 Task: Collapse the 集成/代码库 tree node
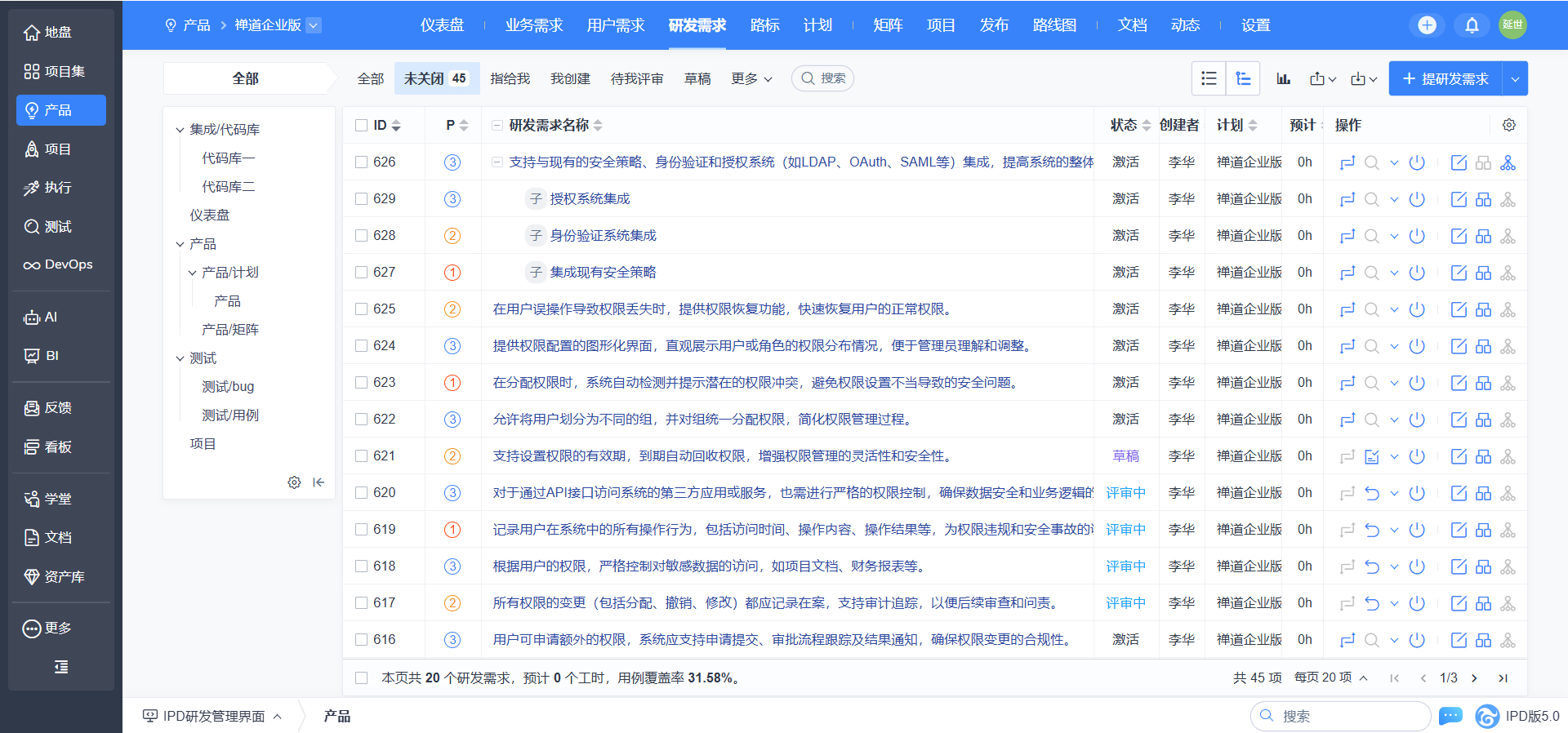point(180,130)
